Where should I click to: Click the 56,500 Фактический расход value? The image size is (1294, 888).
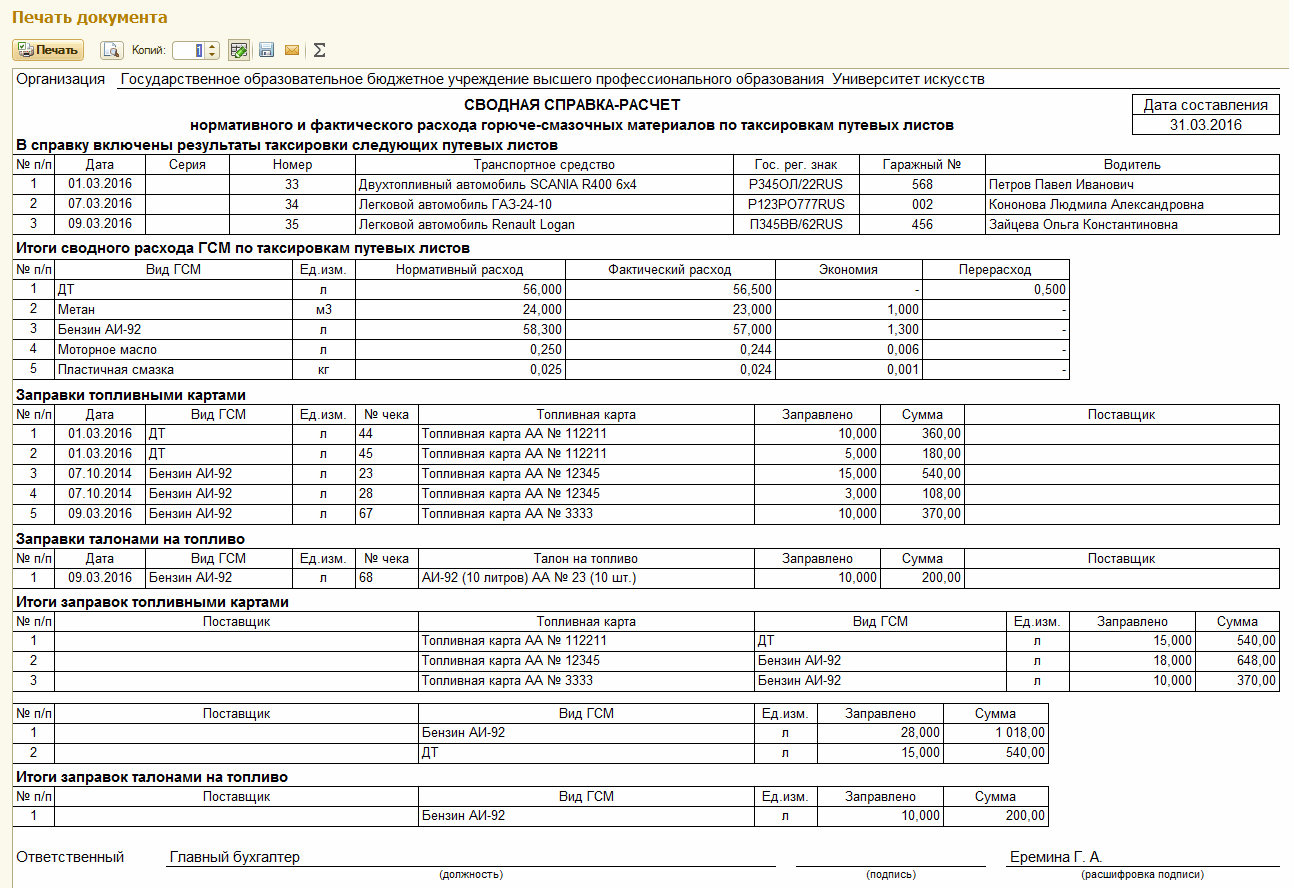click(x=670, y=290)
